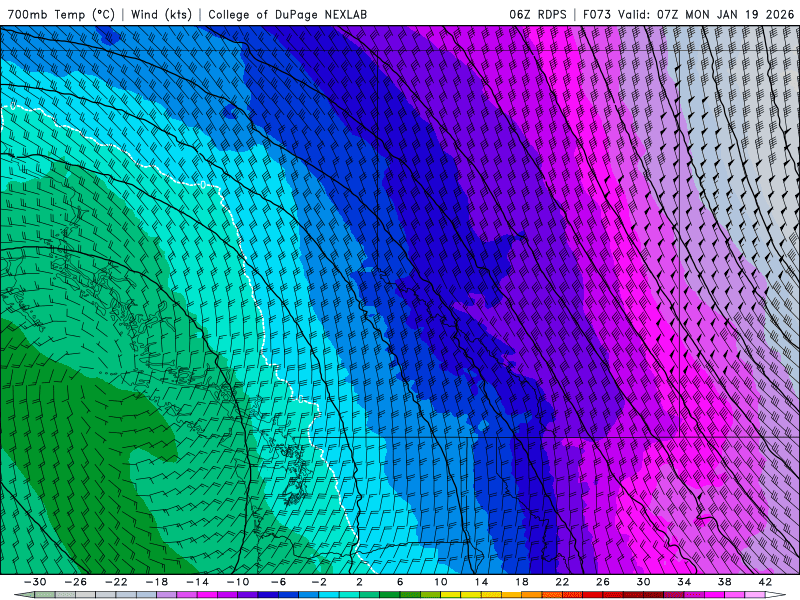
Task: Click the -2 colorbar scale label
Action: [x=319, y=582]
